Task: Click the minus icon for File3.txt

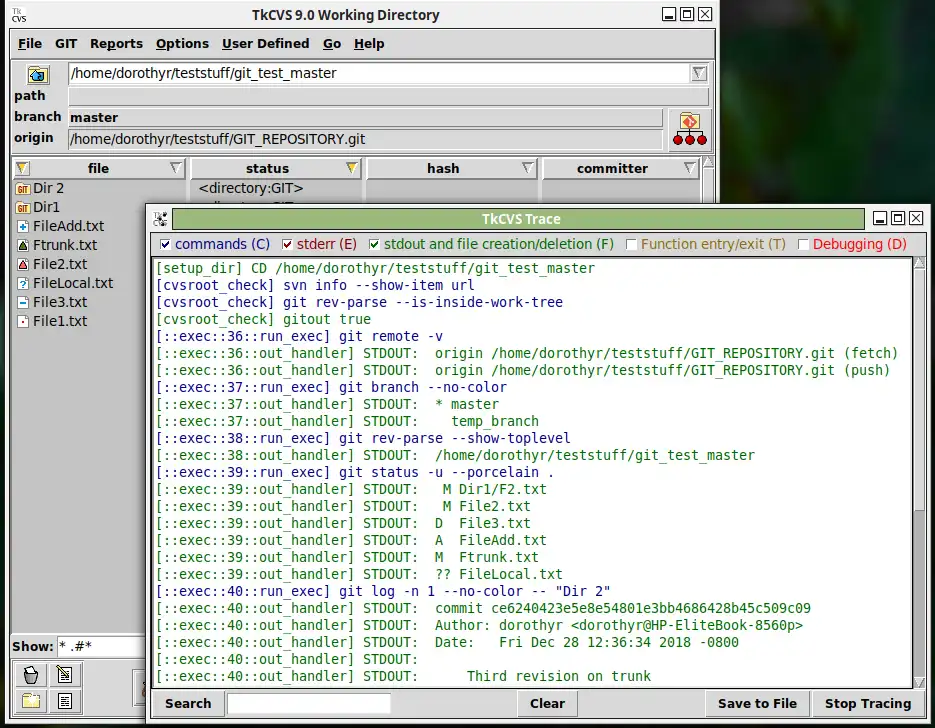Action: coord(23,302)
